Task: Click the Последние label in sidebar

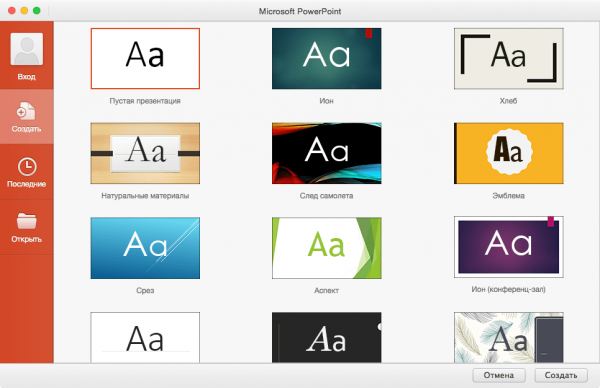Action: click(x=26, y=184)
